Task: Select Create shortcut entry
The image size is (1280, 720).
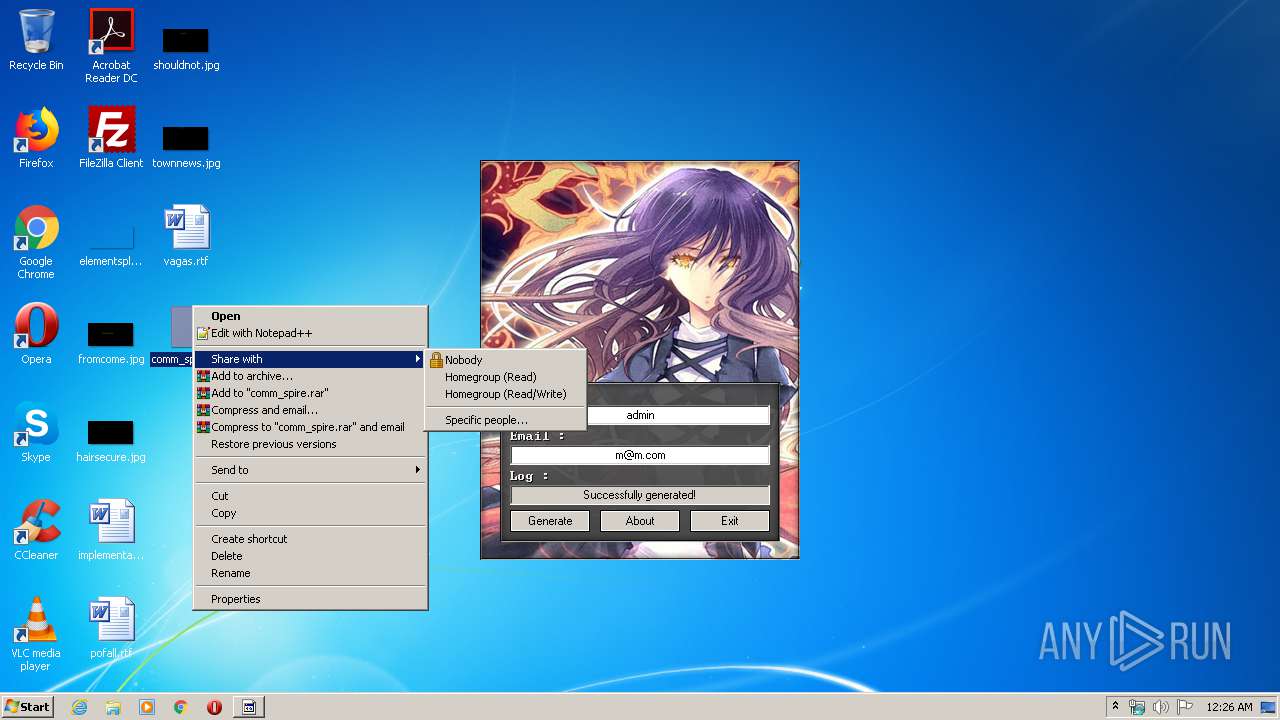Action: [310, 539]
